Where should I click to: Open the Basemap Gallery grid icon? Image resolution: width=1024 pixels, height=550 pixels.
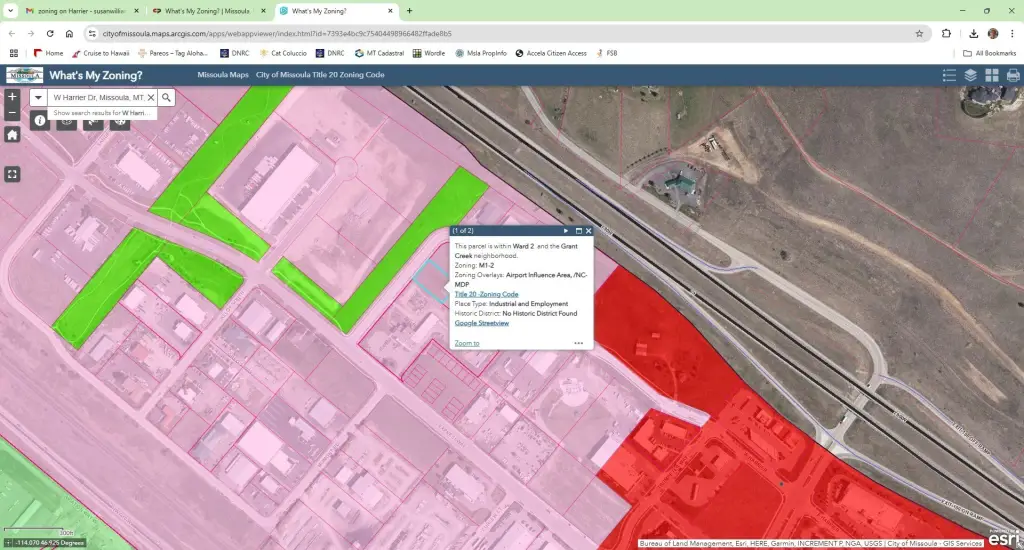click(992, 75)
